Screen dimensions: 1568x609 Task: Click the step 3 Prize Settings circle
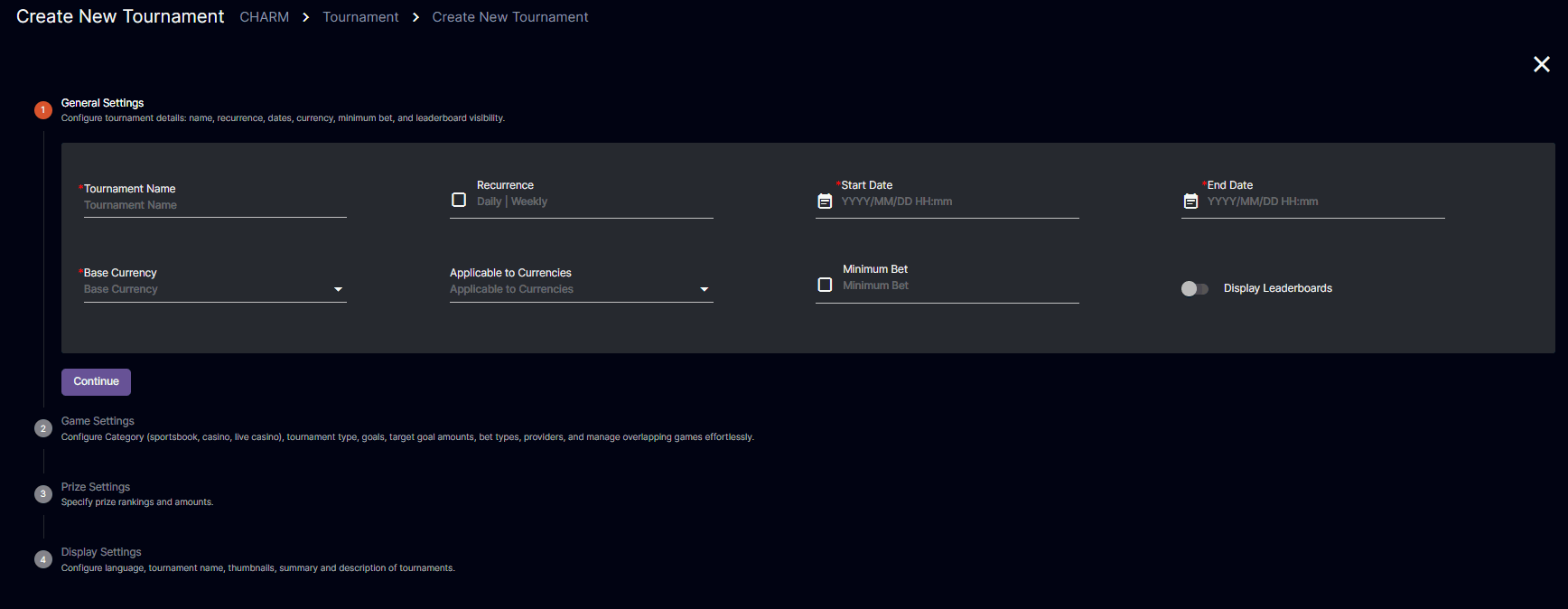coord(43,494)
